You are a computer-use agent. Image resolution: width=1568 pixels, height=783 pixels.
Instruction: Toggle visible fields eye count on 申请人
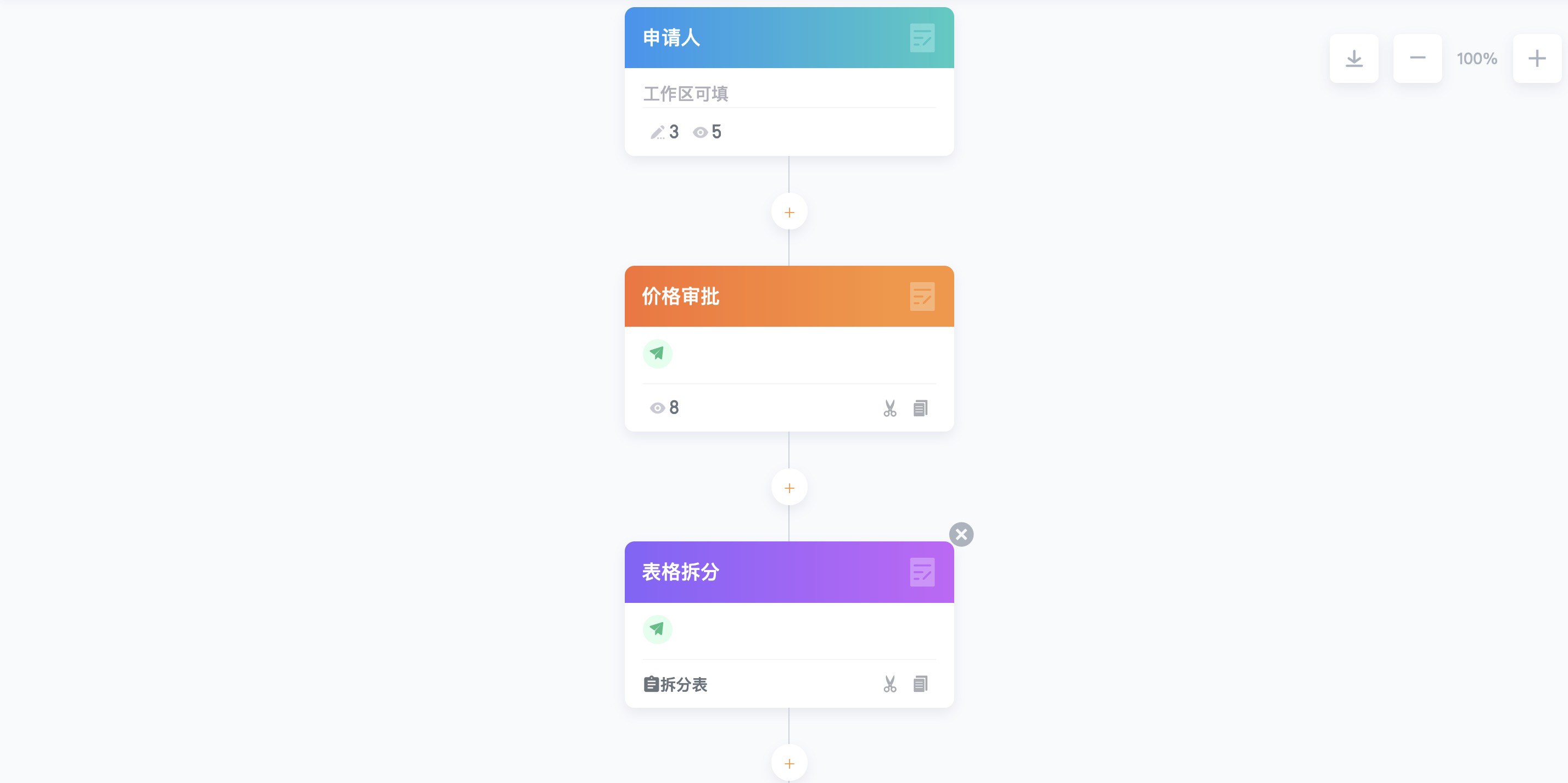[707, 132]
